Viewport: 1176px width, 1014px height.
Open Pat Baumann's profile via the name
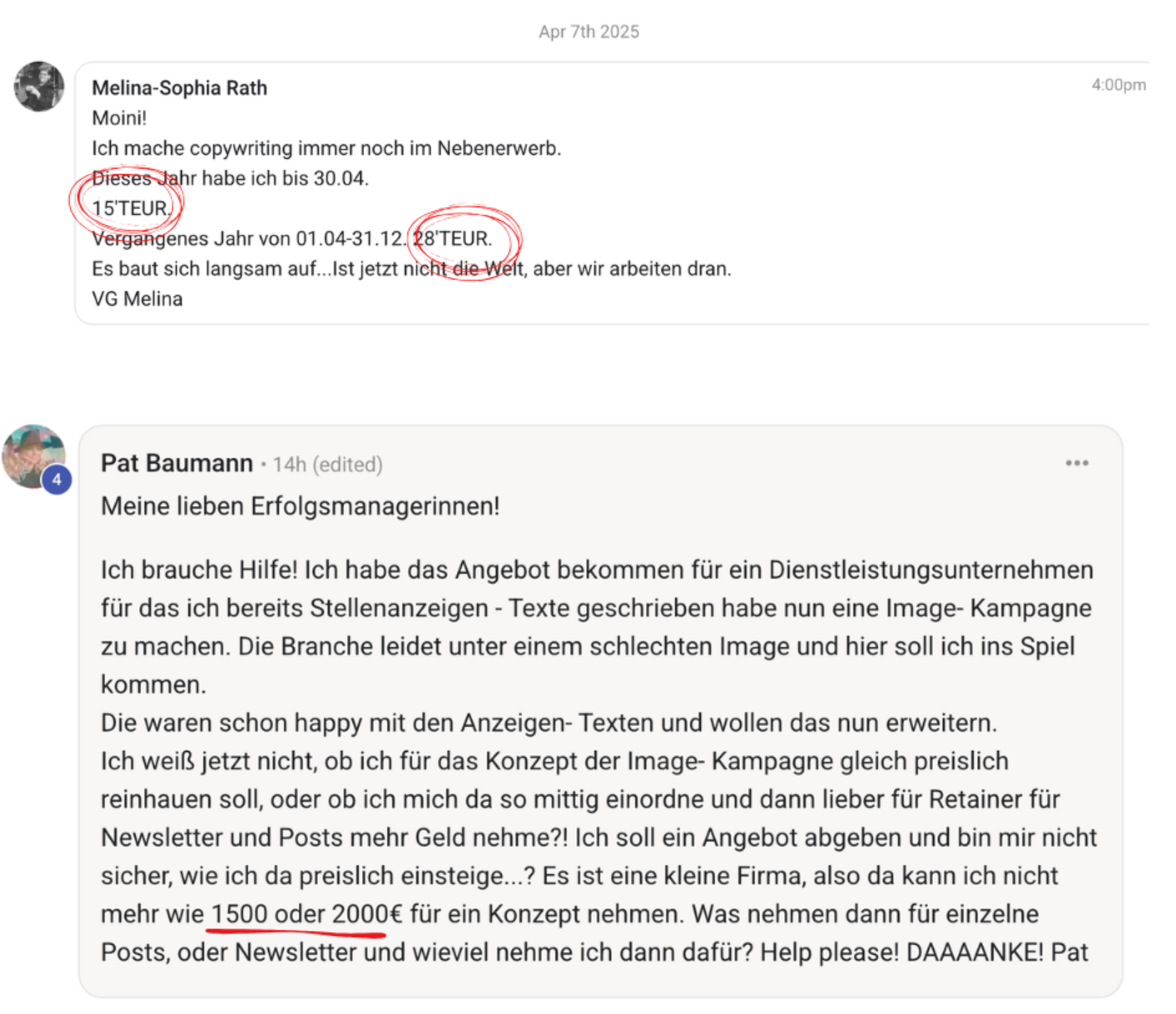click(x=177, y=463)
